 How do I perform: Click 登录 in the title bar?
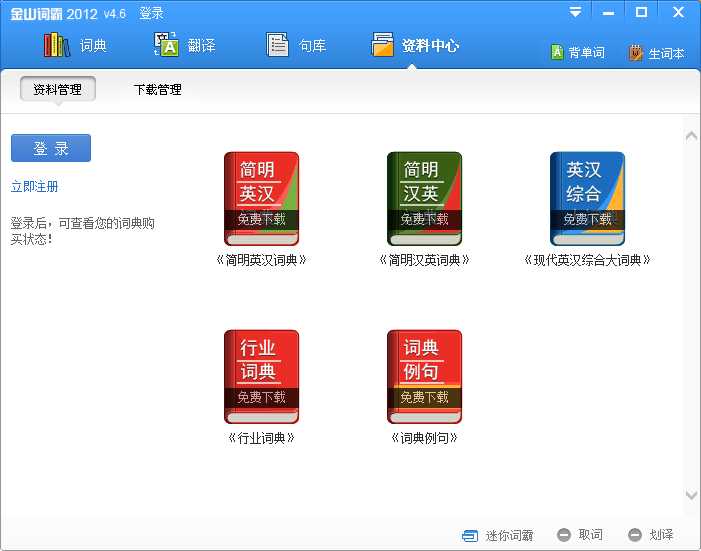[x=151, y=13]
